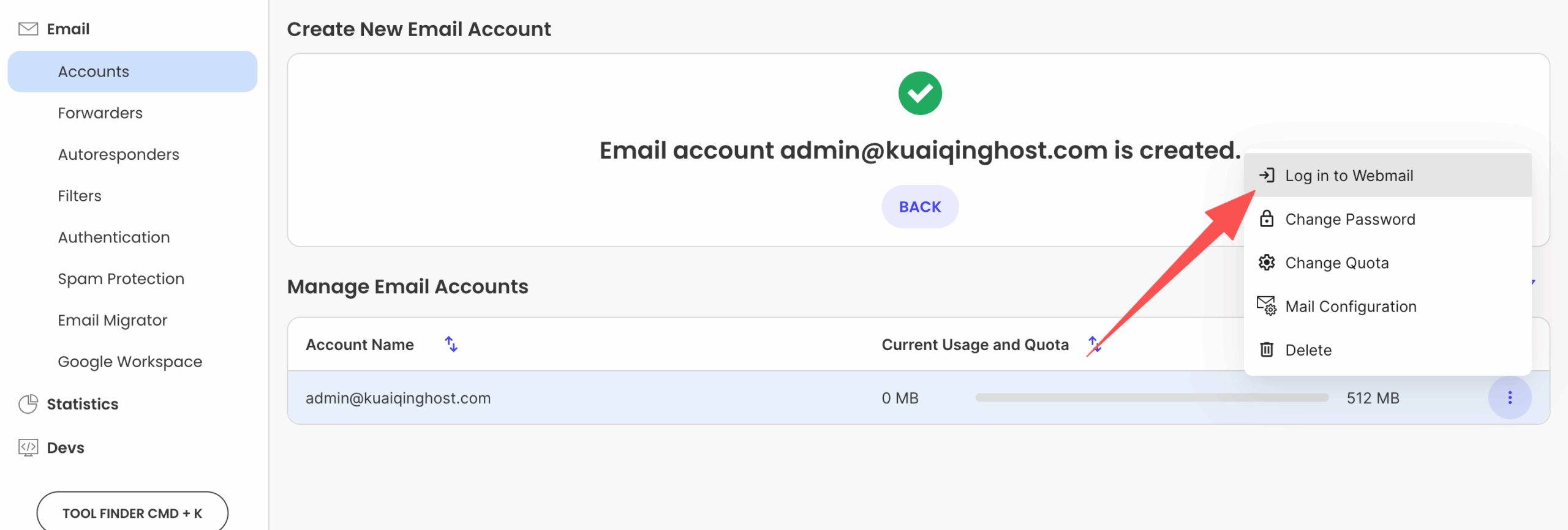Click the Change Quota gear icon
Image resolution: width=1568 pixels, height=530 pixels.
[x=1267, y=263]
